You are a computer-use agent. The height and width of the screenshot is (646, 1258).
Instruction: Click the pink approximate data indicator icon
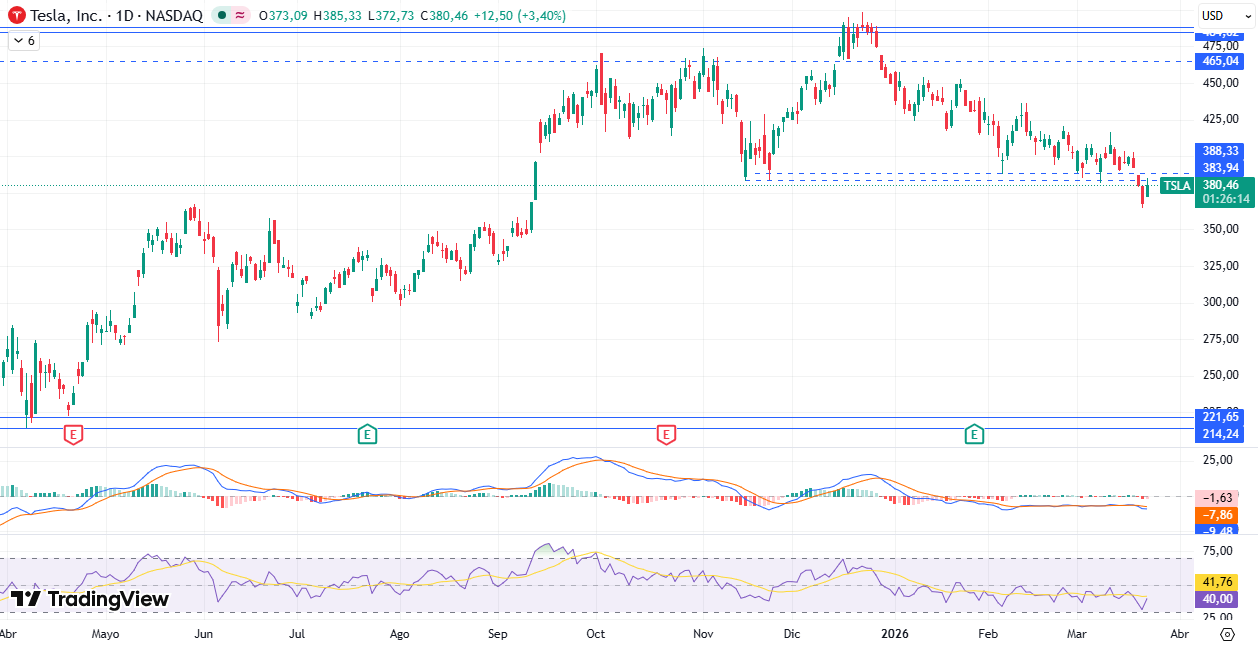240,16
